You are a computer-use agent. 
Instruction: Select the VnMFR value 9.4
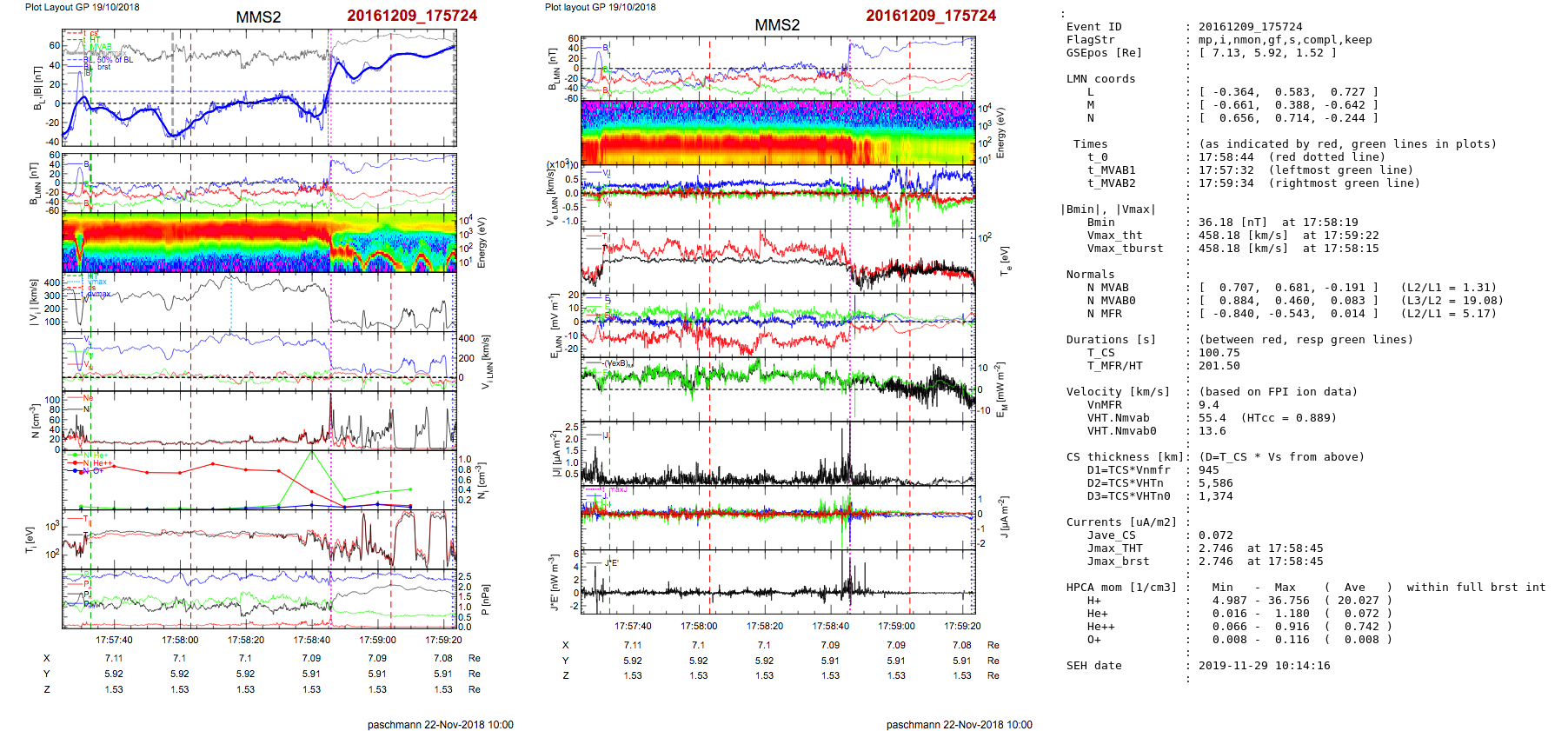[x=1209, y=405]
